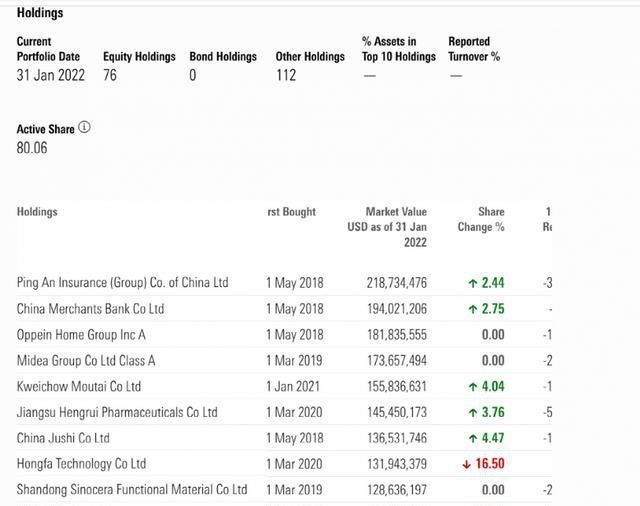Click first bought date for Midea Group
The image size is (640, 506).
tap(294, 360)
